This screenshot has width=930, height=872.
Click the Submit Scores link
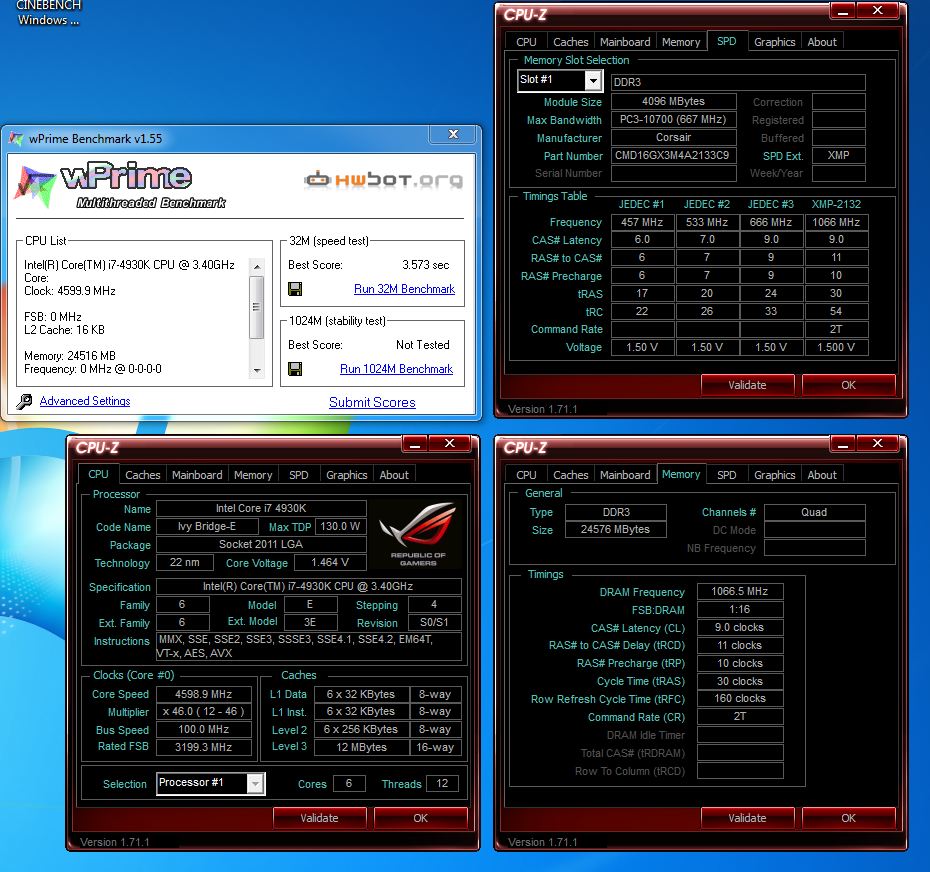(372, 402)
